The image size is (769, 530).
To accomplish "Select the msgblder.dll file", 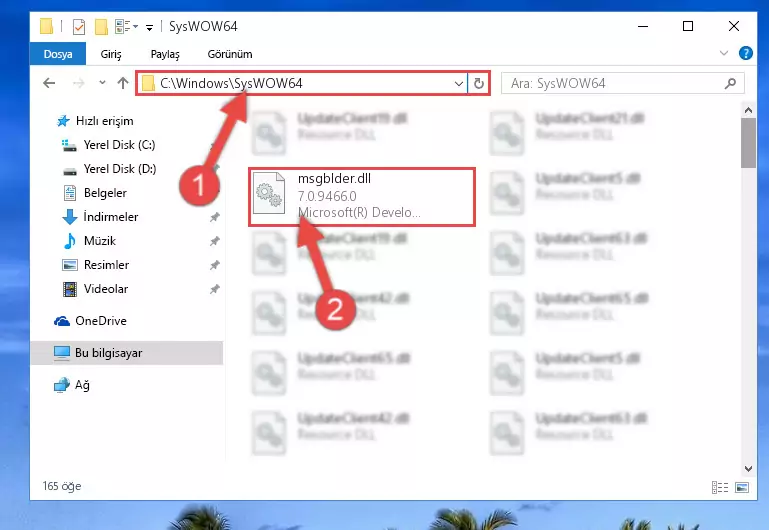I will (x=362, y=197).
